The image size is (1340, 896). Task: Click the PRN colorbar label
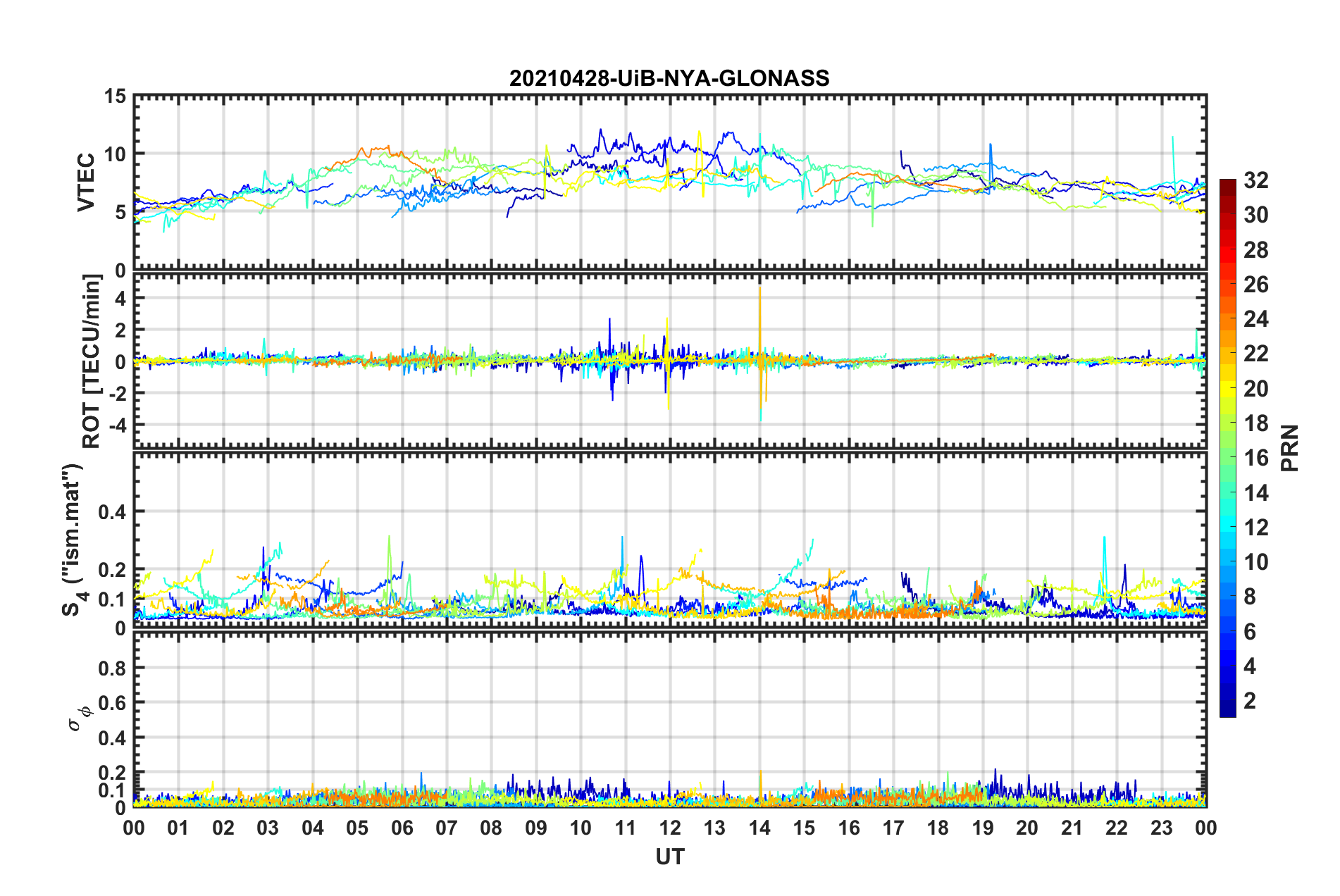pyautogui.click(x=1290, y=448)
